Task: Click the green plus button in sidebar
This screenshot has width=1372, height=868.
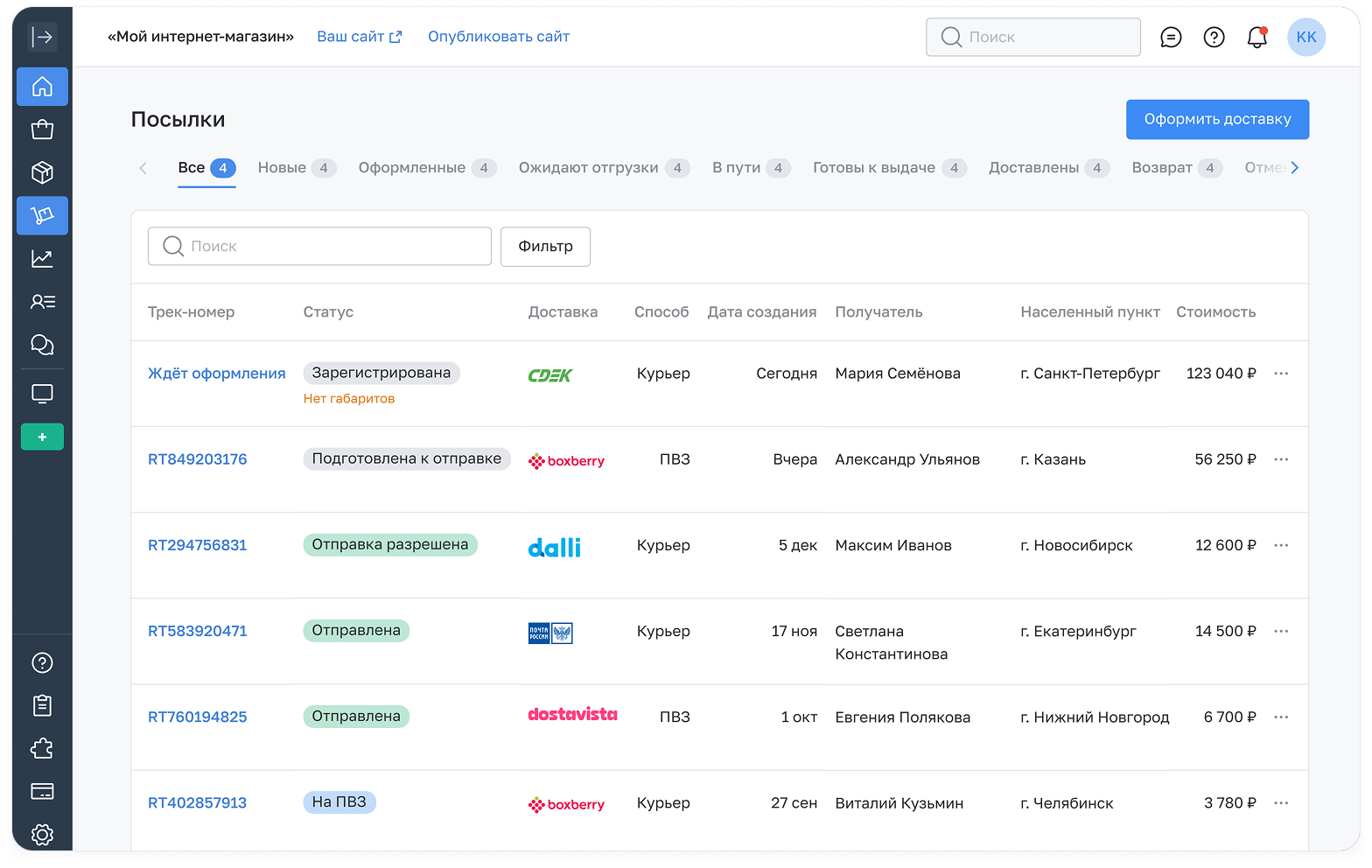Action: pos(42,437)
